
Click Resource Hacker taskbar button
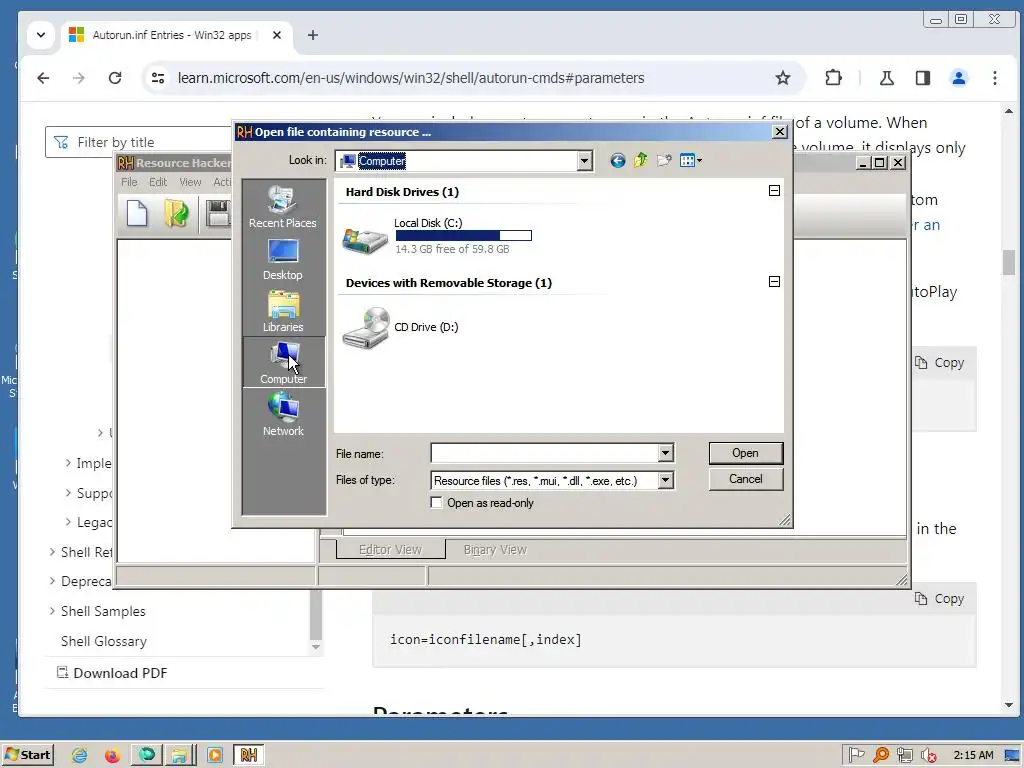tap(248, 756)
